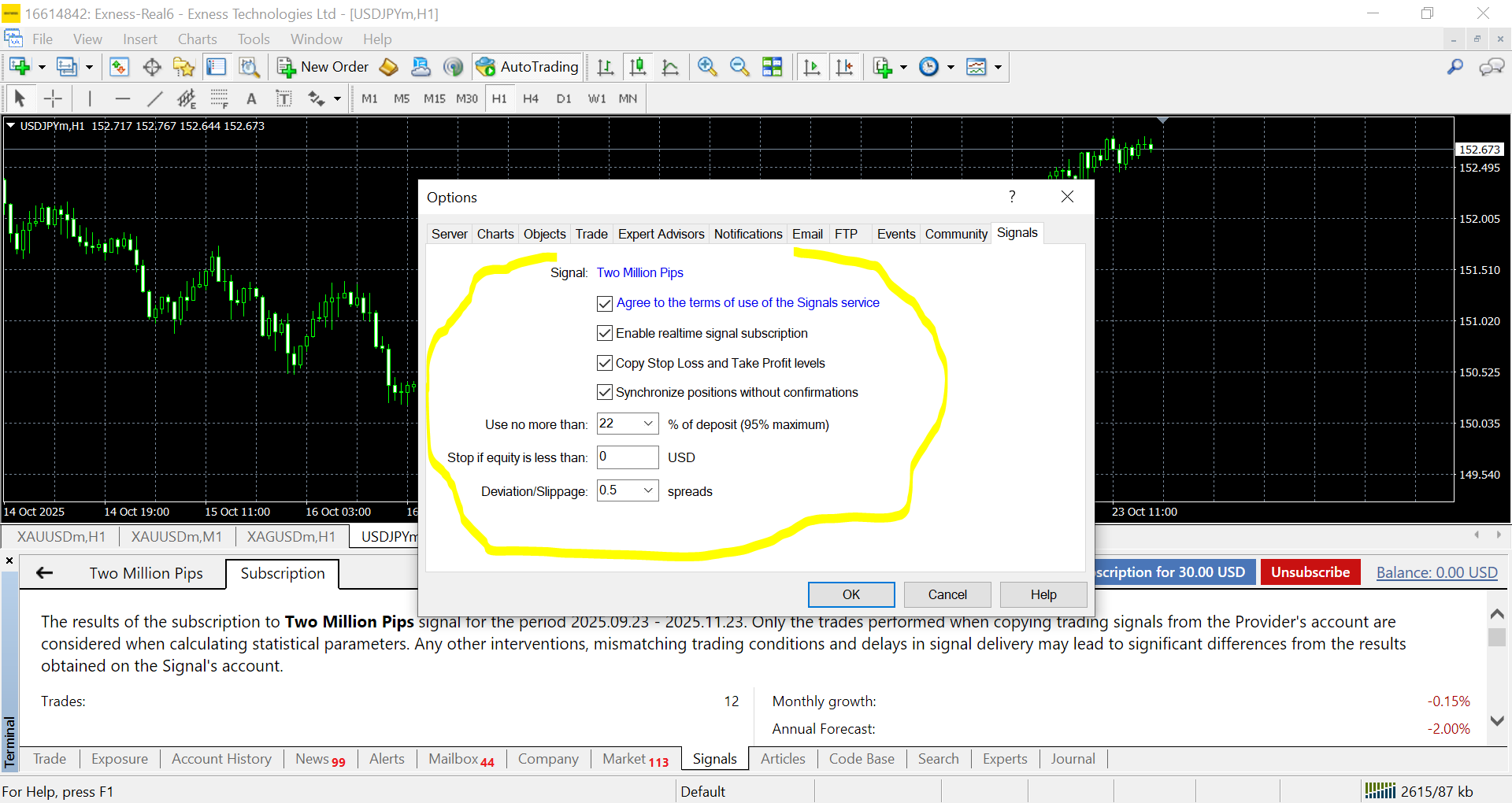Open the search magnifier in toolbar
Viewport: 1512px width, 803px height.
coord(1455,67)
